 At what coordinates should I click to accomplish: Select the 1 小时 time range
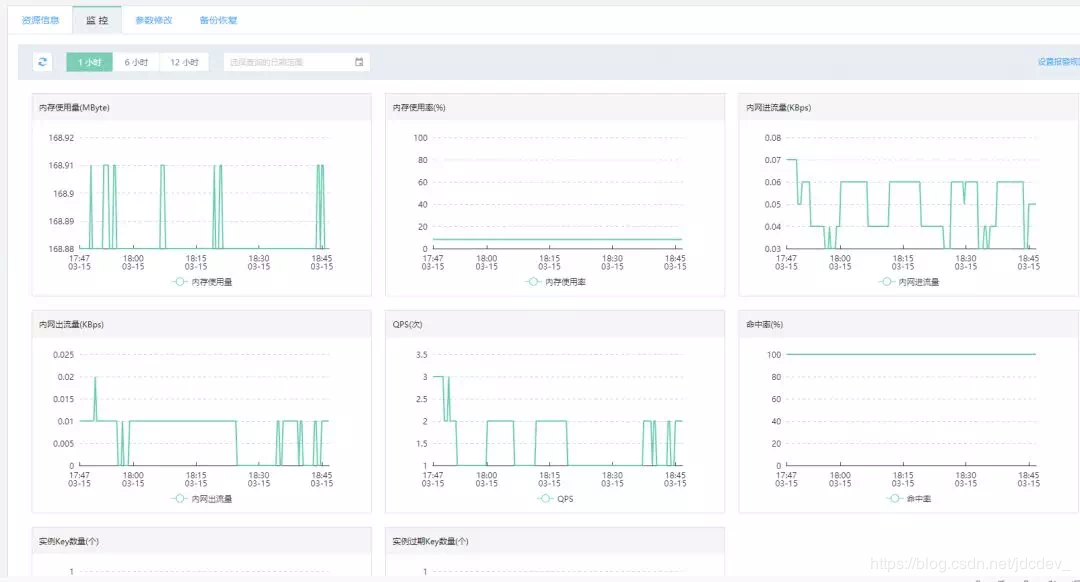[x=90, y=62]
